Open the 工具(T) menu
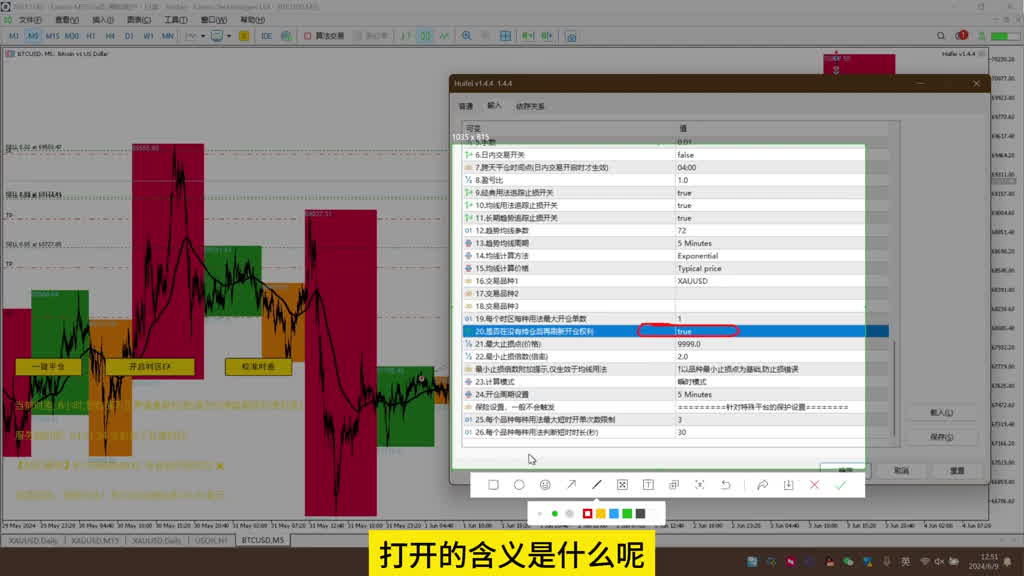1024x576 pixels. click(175, 19)
